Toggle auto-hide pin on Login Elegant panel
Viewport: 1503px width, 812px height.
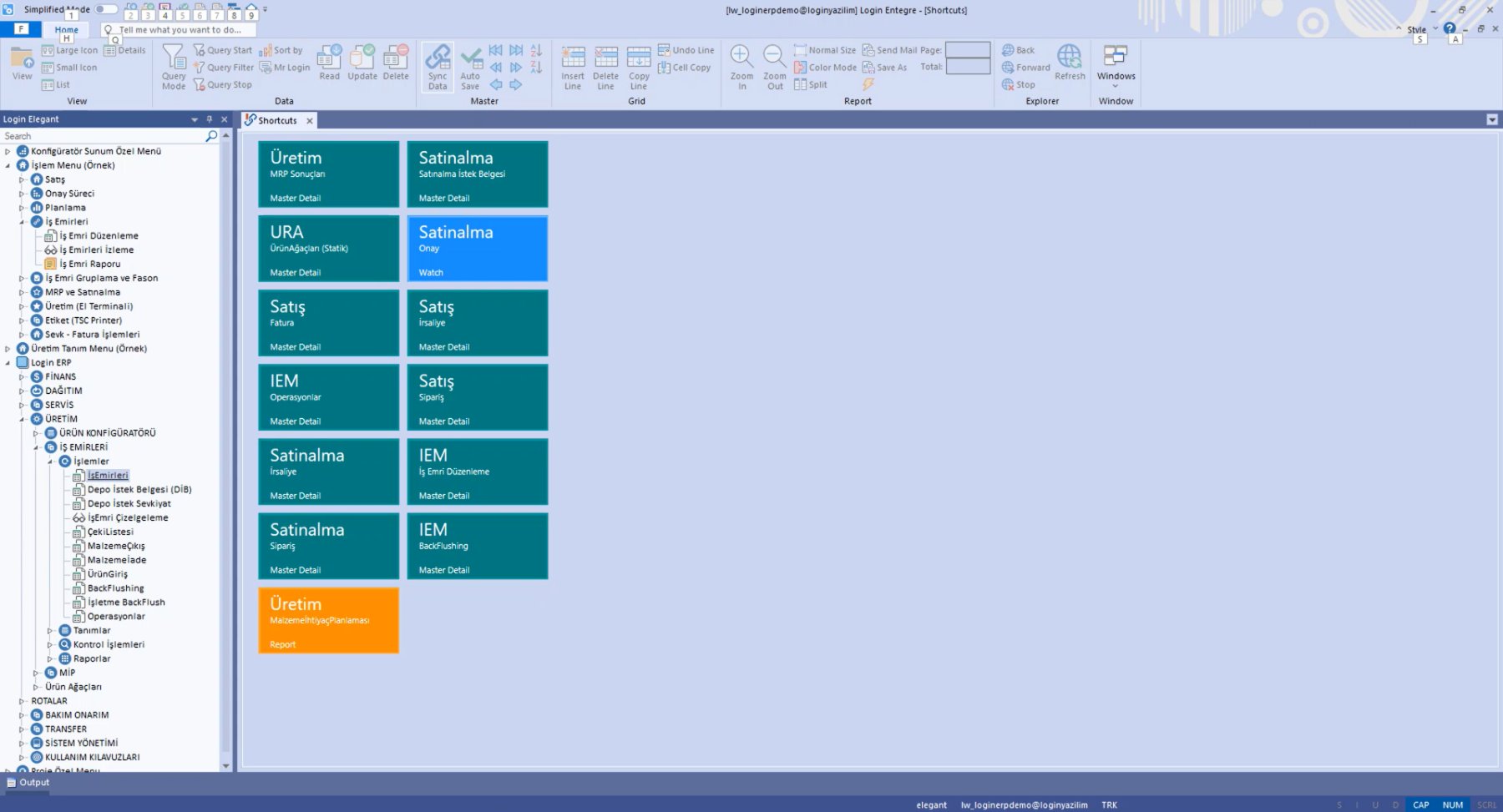point(210,119)
